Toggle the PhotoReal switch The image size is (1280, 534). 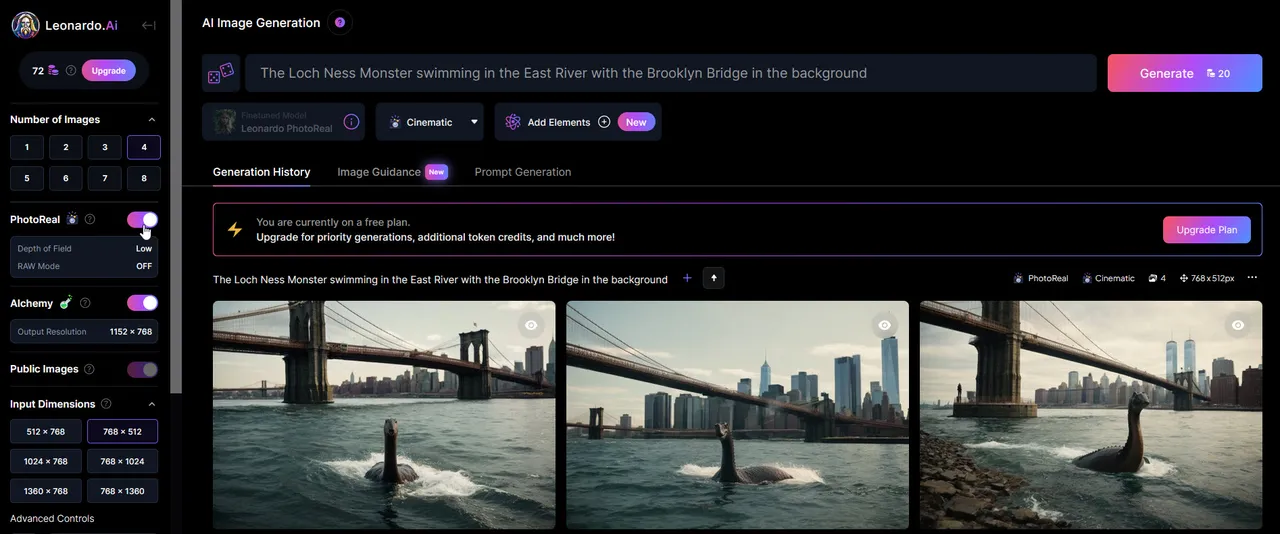(x=142, y=219)
